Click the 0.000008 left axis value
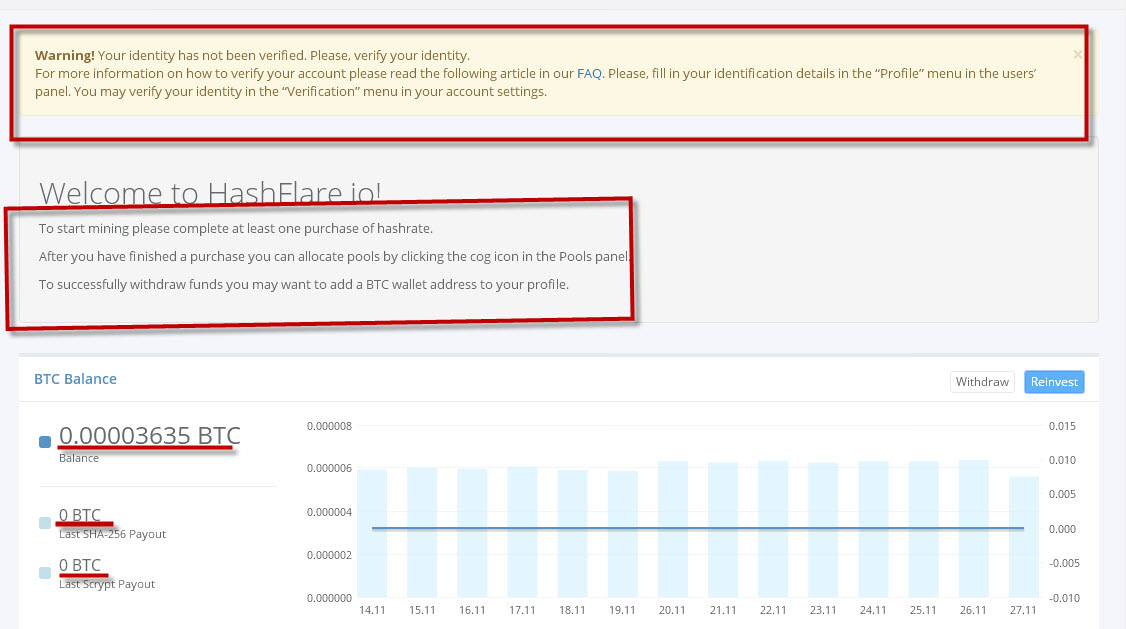Viewport: 1126px width, 629px height. coord(329,426)
